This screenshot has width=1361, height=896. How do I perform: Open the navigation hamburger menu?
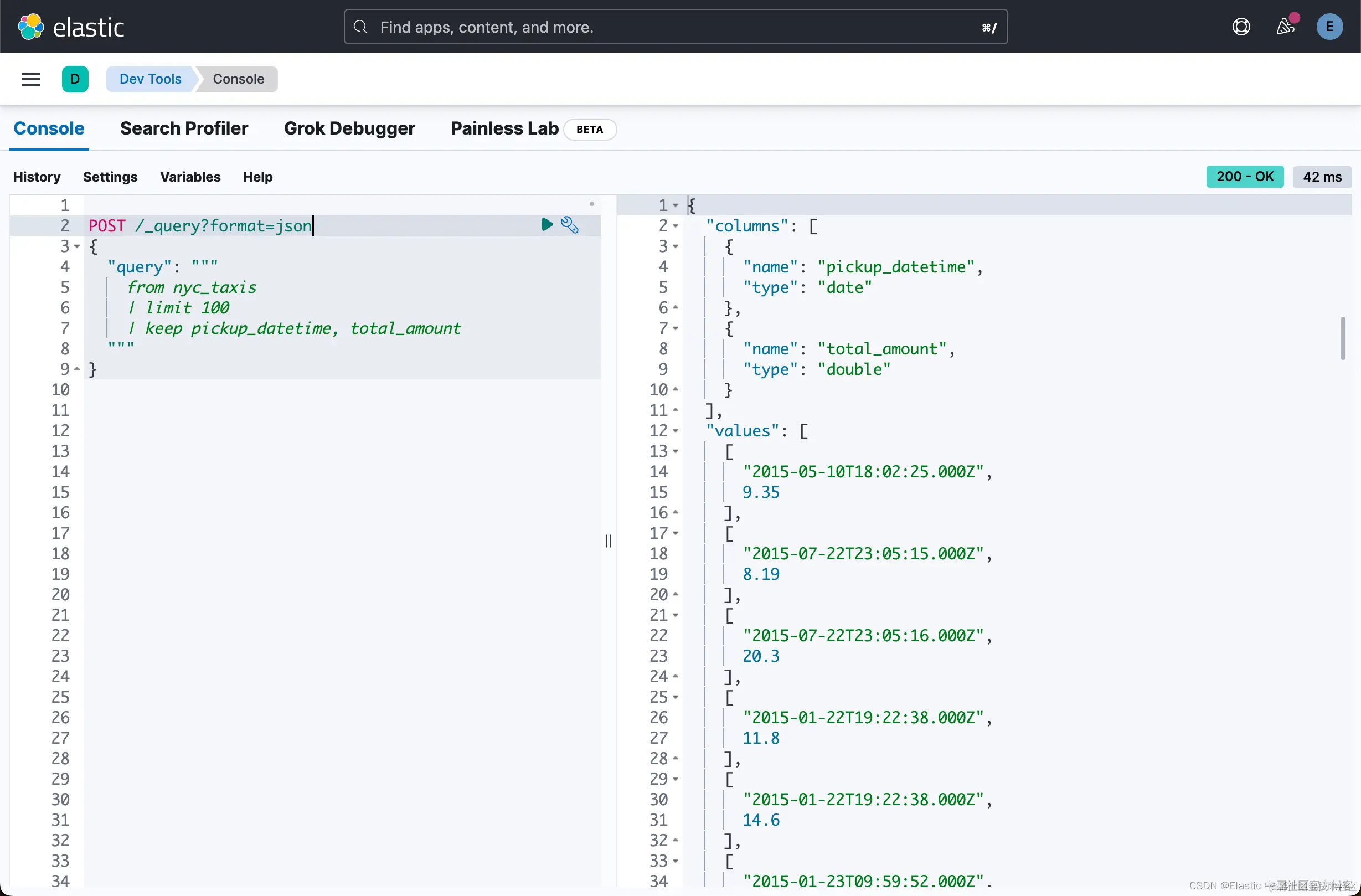click(30, 79)
